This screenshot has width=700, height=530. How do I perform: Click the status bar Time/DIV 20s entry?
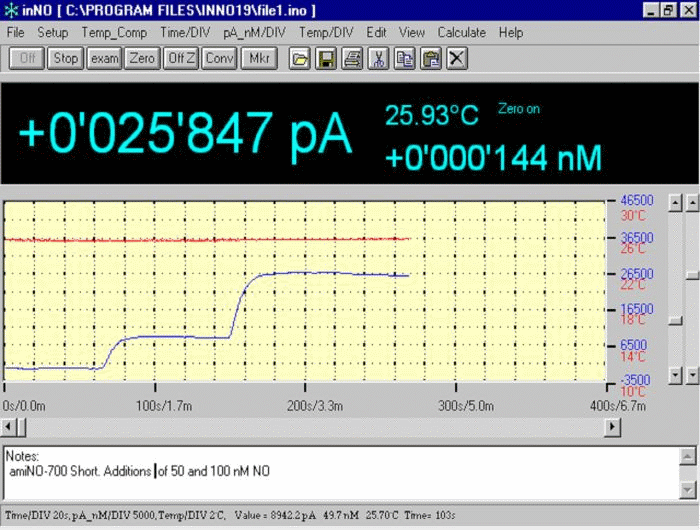[x=35, y=515]
